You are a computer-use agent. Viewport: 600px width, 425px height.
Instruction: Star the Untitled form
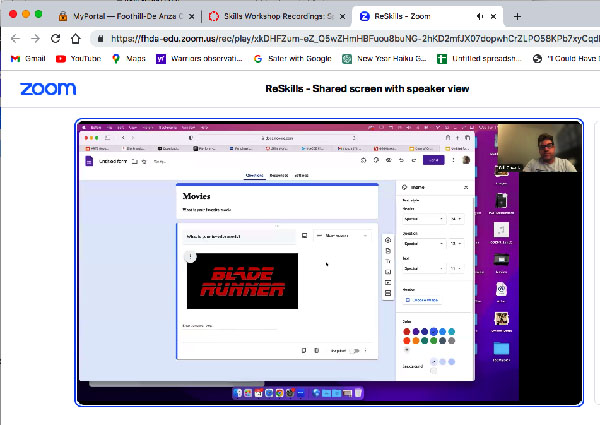click(144, 161)
